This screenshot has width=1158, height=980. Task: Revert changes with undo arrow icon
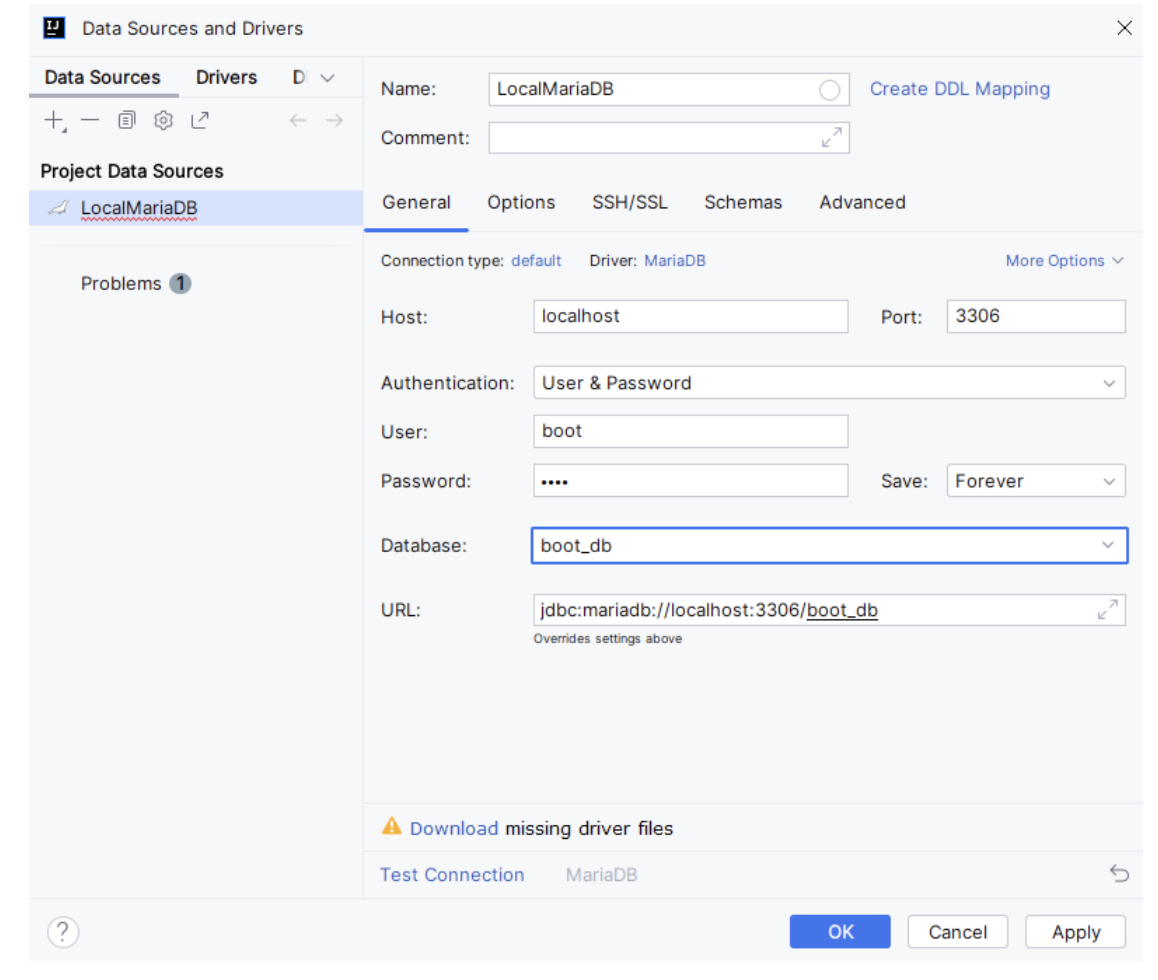coord(1119,874)
